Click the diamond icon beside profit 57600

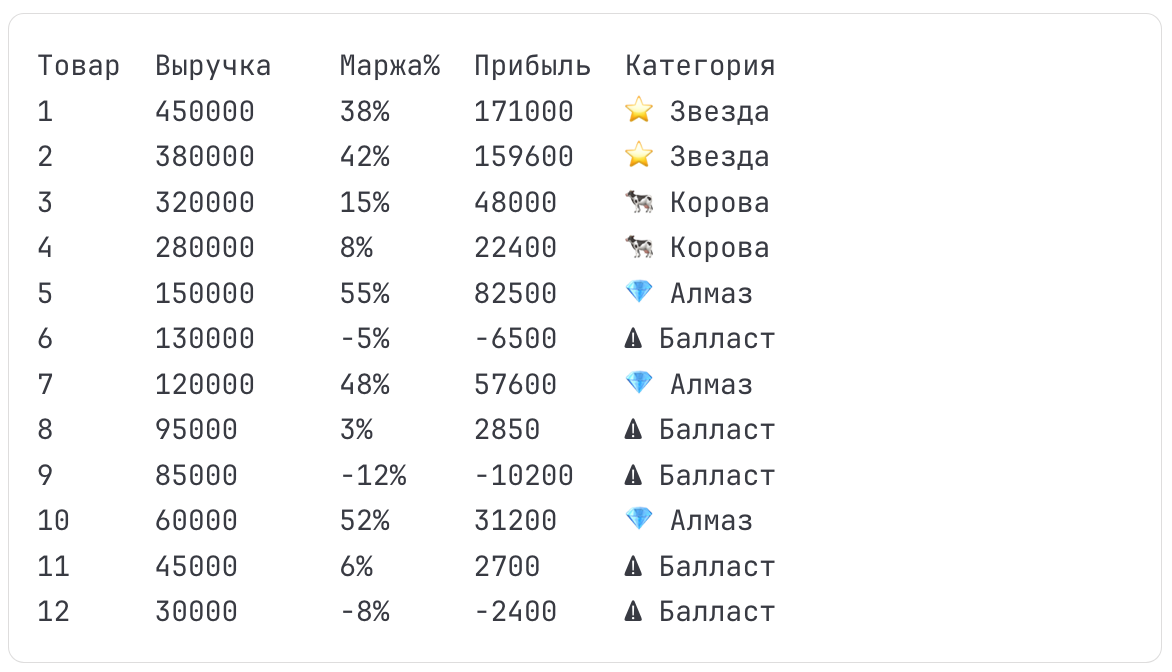tap(638, 383)
